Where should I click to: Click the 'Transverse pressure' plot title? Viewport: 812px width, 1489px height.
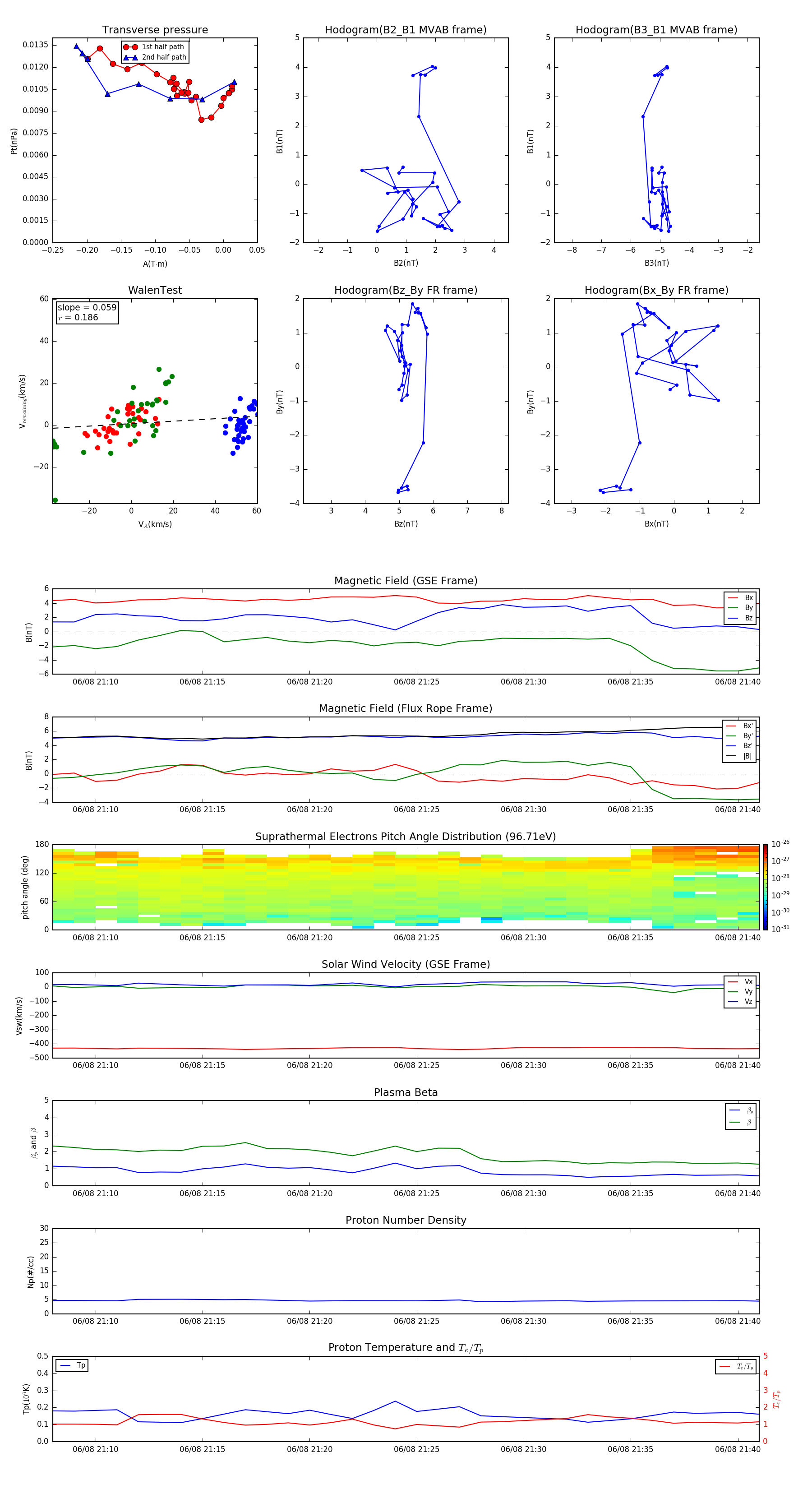pyautogui.click(x=155, y=30)
